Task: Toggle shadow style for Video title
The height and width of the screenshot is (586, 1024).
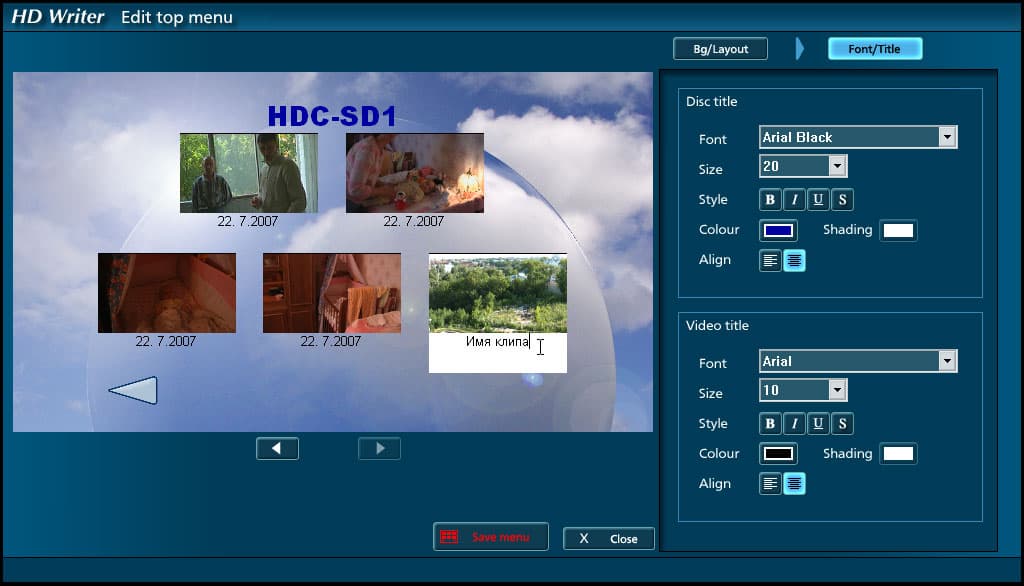Action: pos(842,424)
